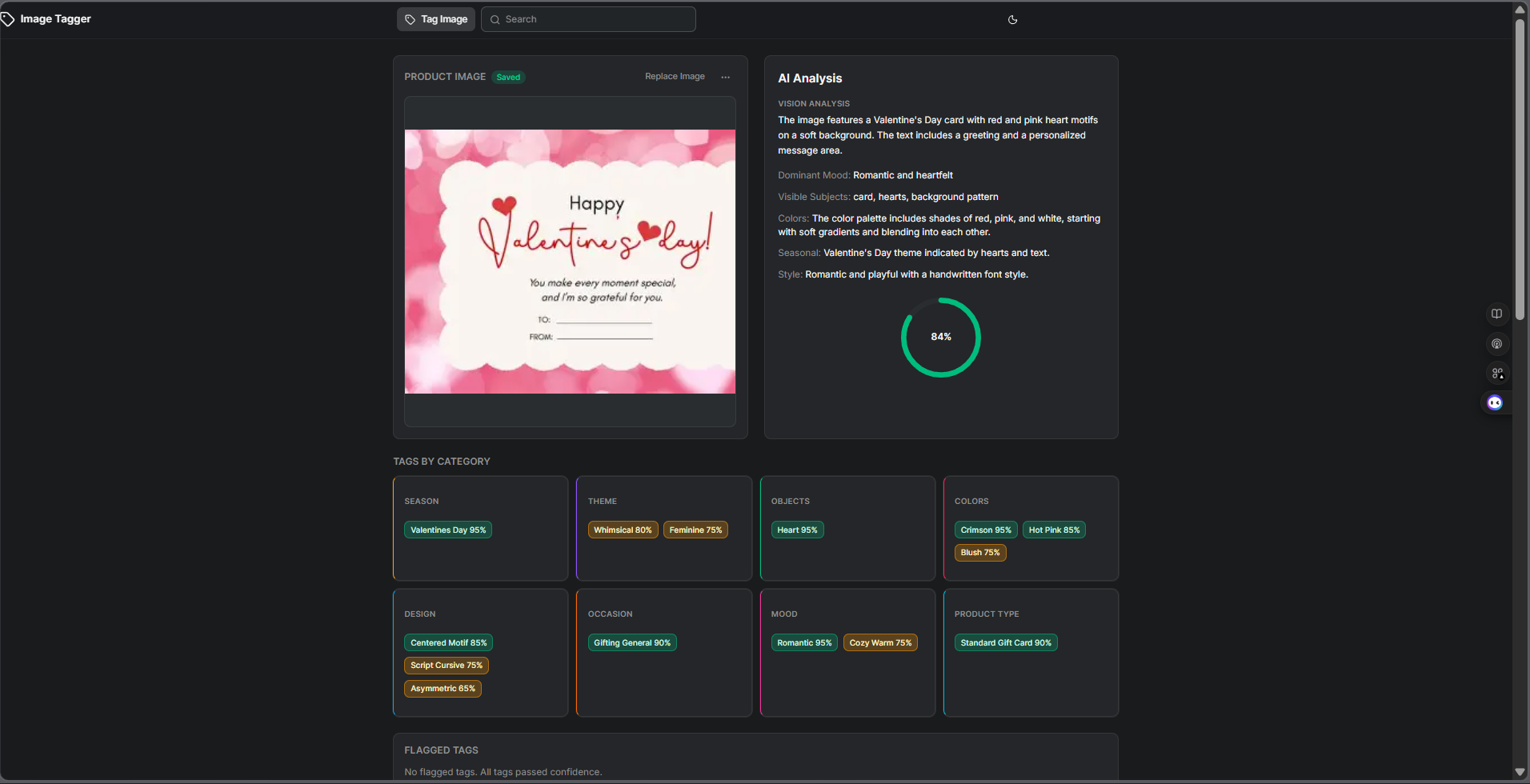This screenshot has width=1530, height=784.
Task: Click the Image Tagger logo icon
Action: pos(9,18)
